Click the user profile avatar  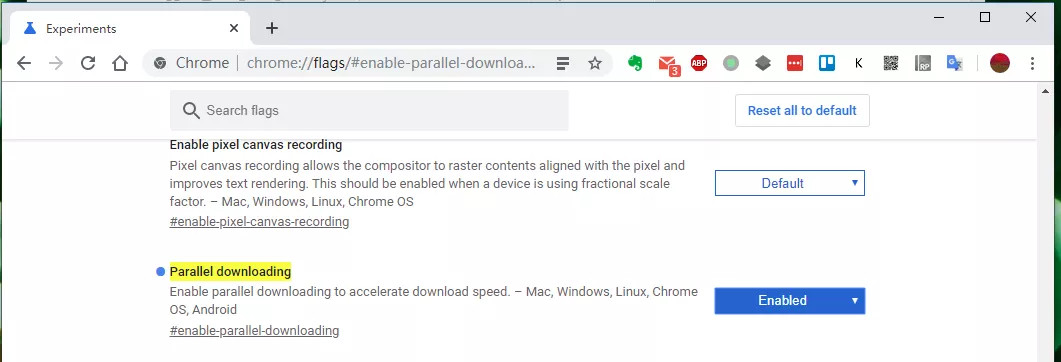[999, 63]
